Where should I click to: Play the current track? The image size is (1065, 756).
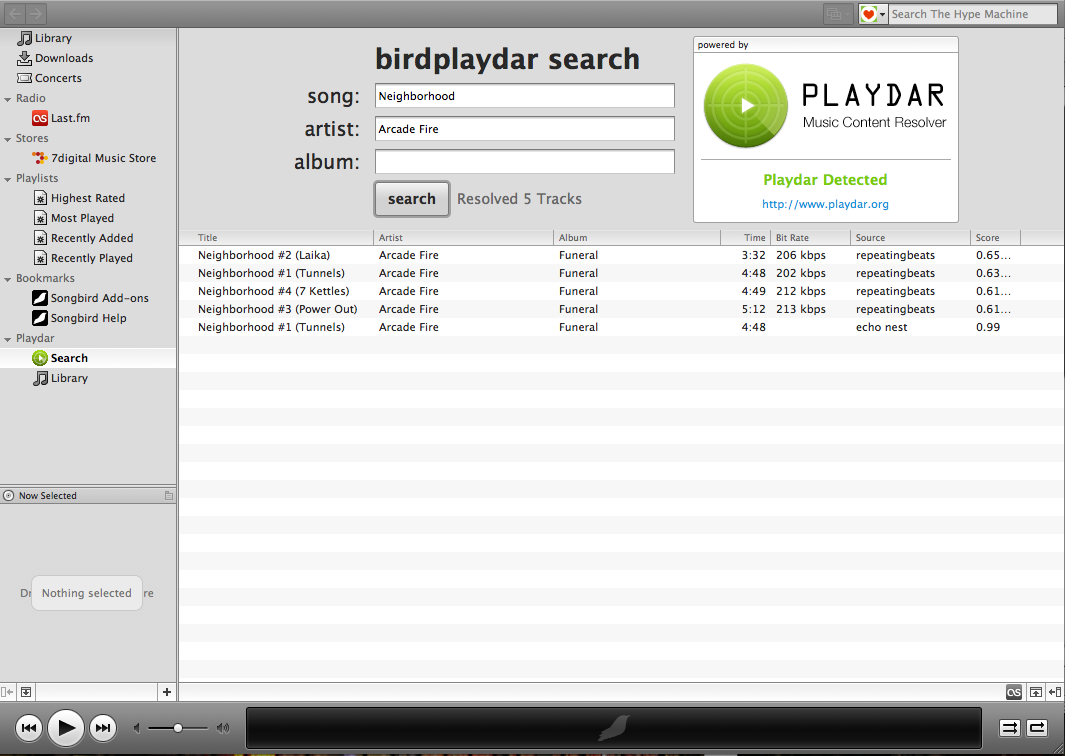pos(66,728)
